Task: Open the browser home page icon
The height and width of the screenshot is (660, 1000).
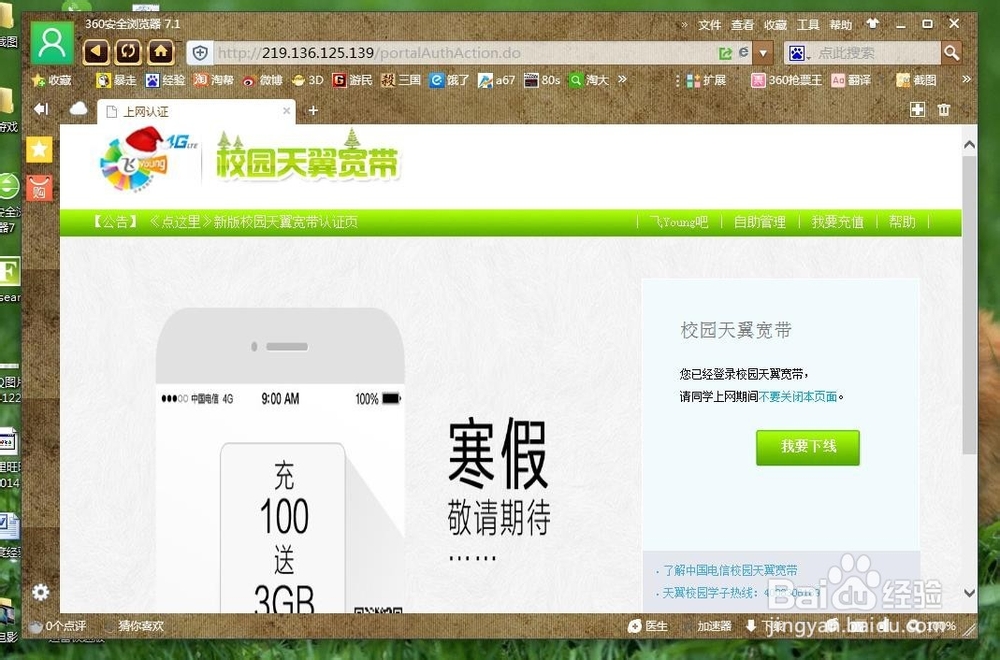Action: pos(161,52)
